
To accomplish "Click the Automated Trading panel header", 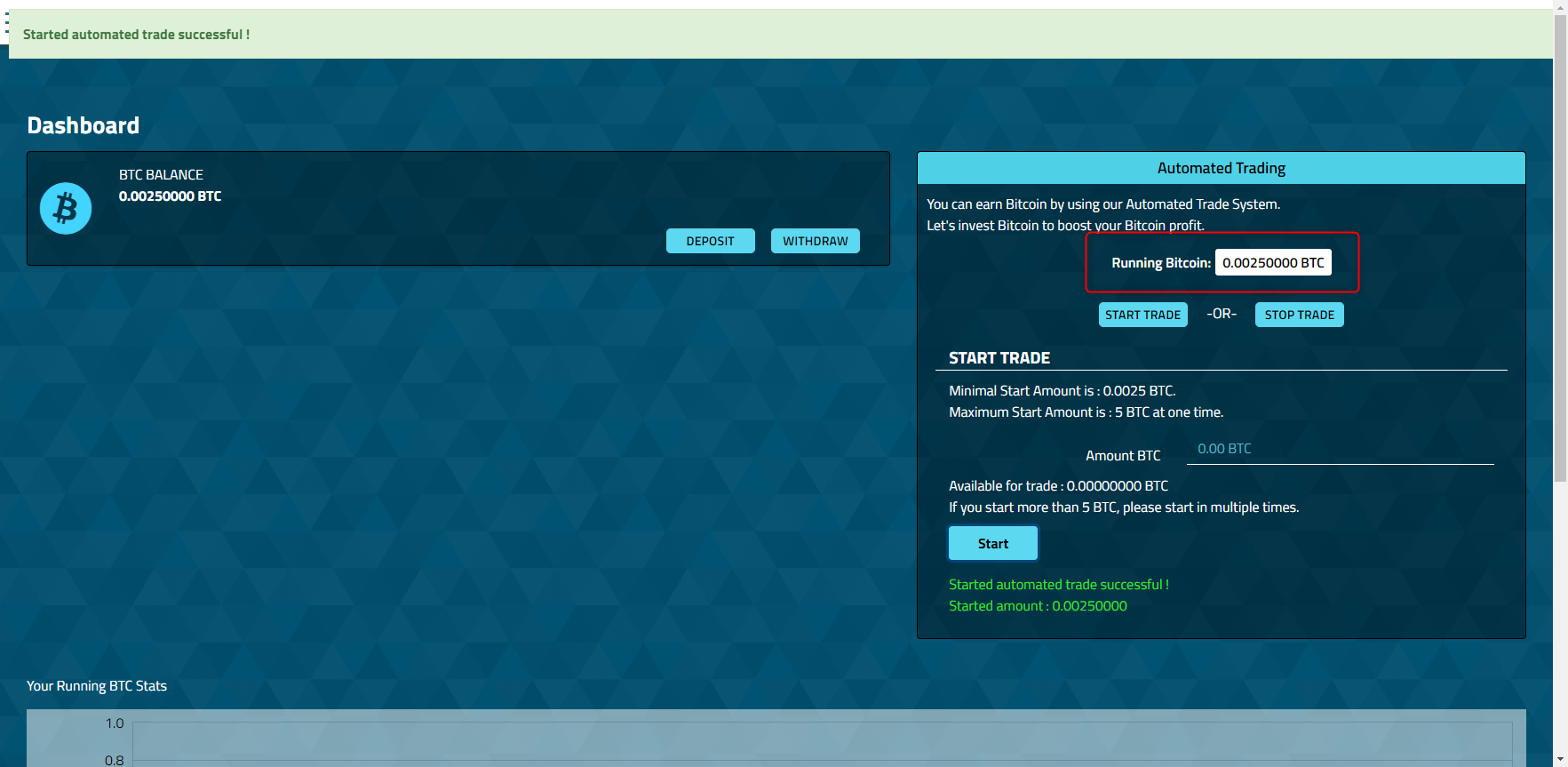I will pos(1222,168).
